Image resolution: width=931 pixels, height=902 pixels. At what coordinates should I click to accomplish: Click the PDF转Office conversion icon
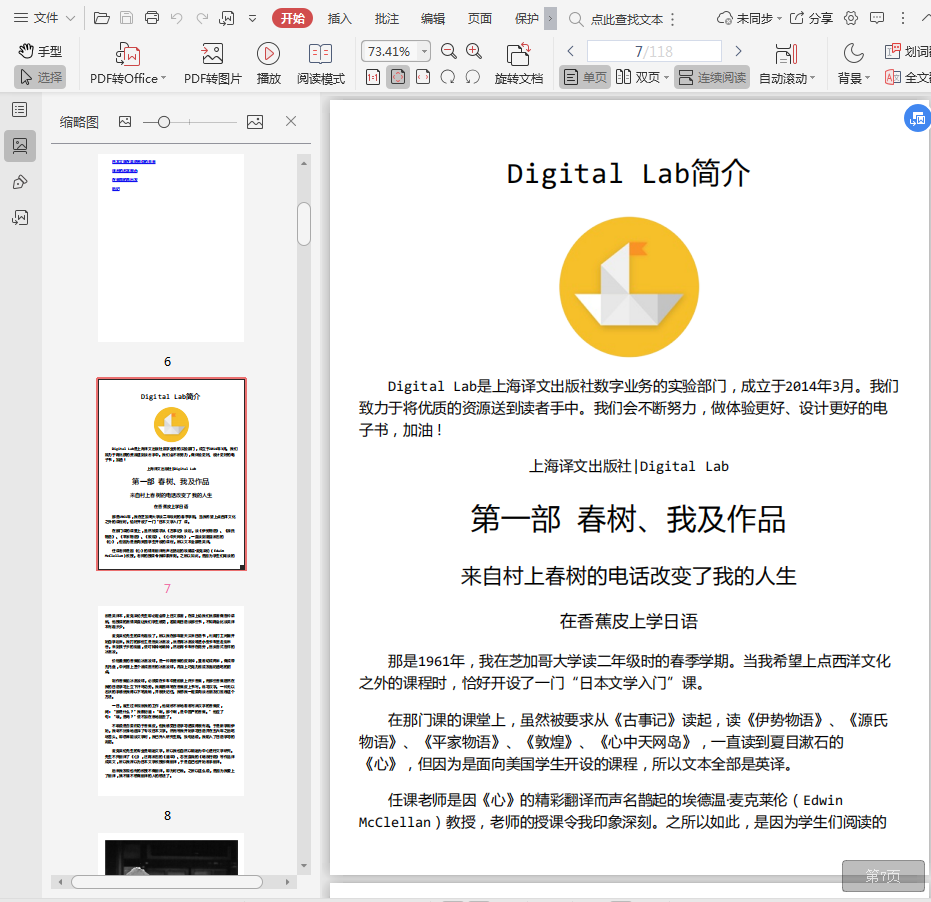(x=127, y=54)
